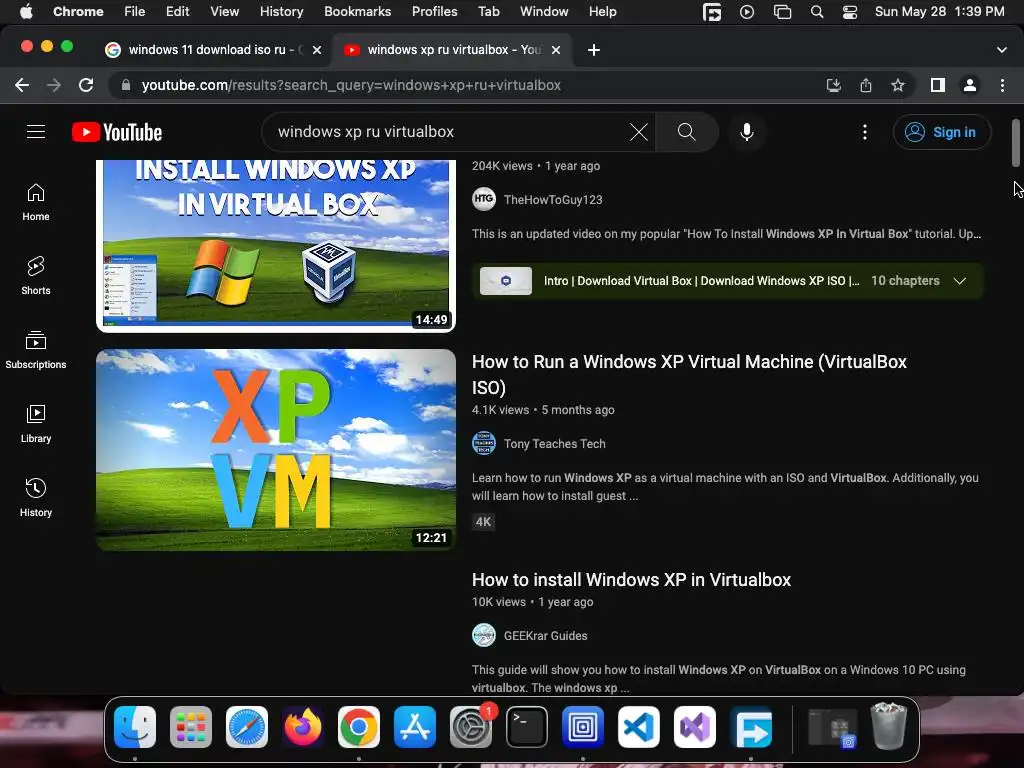The width and height of the screenshot is (1024, 768).
Task: Click the 4K badge label
Action: click(x=483, y=521)
